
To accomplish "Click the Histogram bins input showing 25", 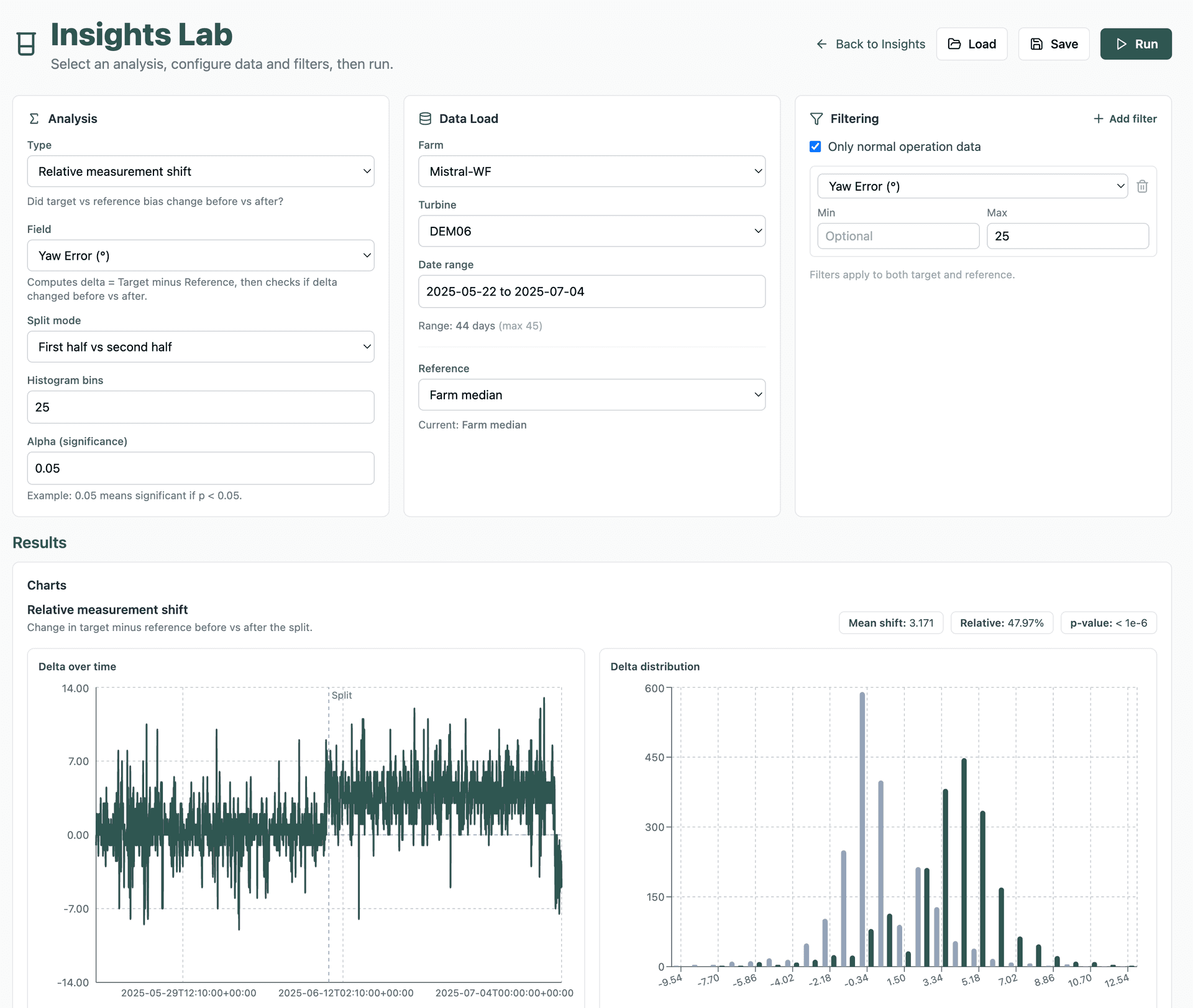I will tap(200, 407).
